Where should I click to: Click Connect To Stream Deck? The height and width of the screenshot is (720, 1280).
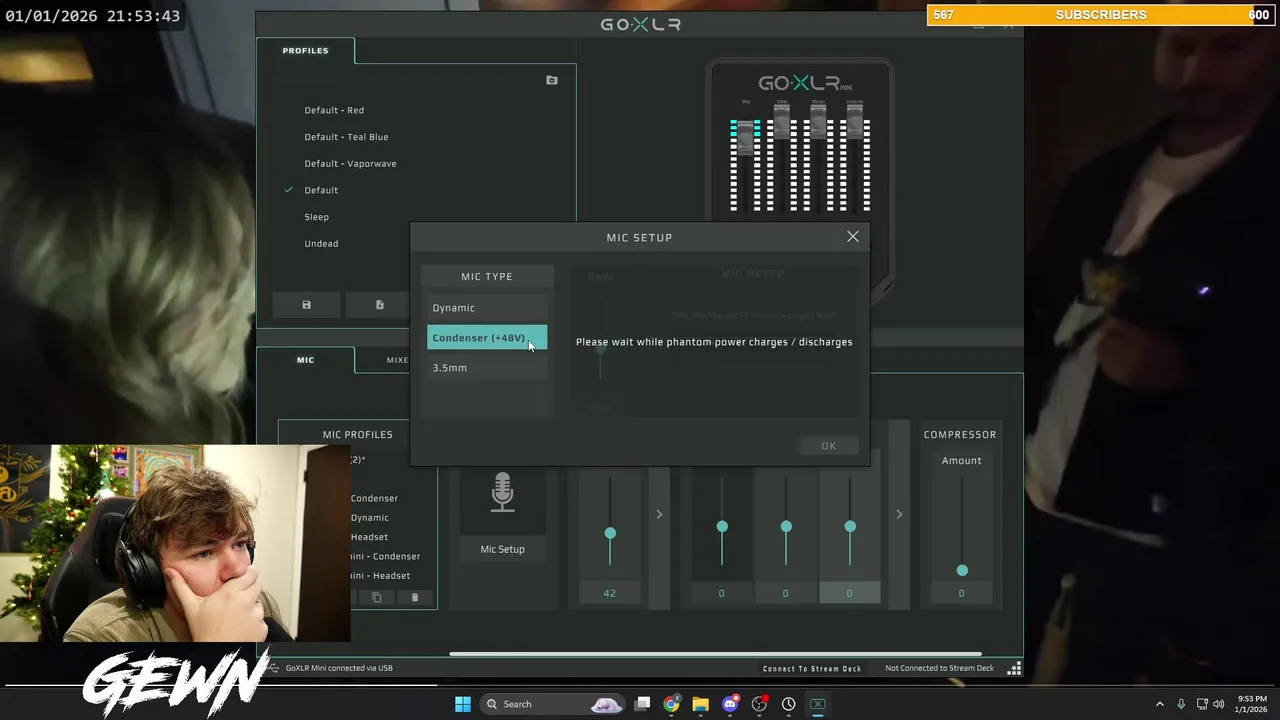pyautogui.click(x=812, y=668)
